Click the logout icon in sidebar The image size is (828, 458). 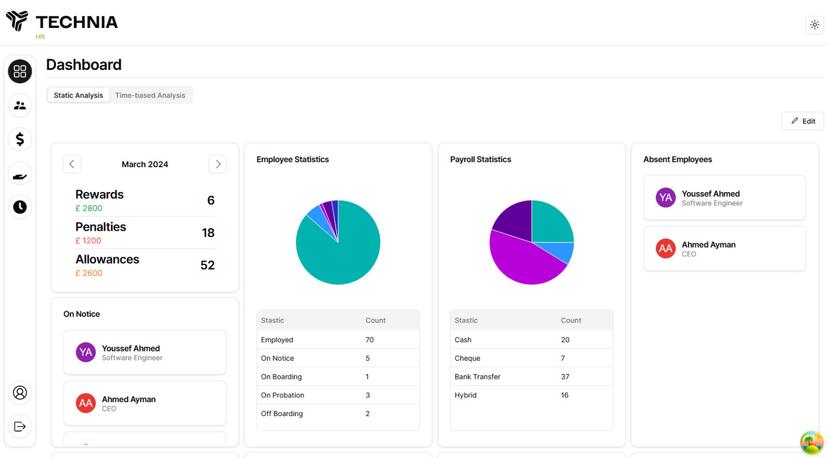[x=20, y=427]
